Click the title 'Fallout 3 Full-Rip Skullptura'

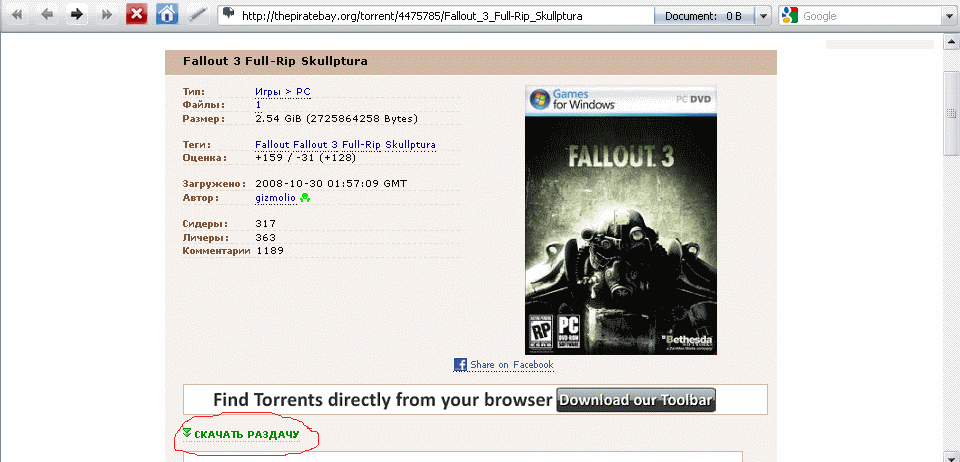(x=275, y=62)
